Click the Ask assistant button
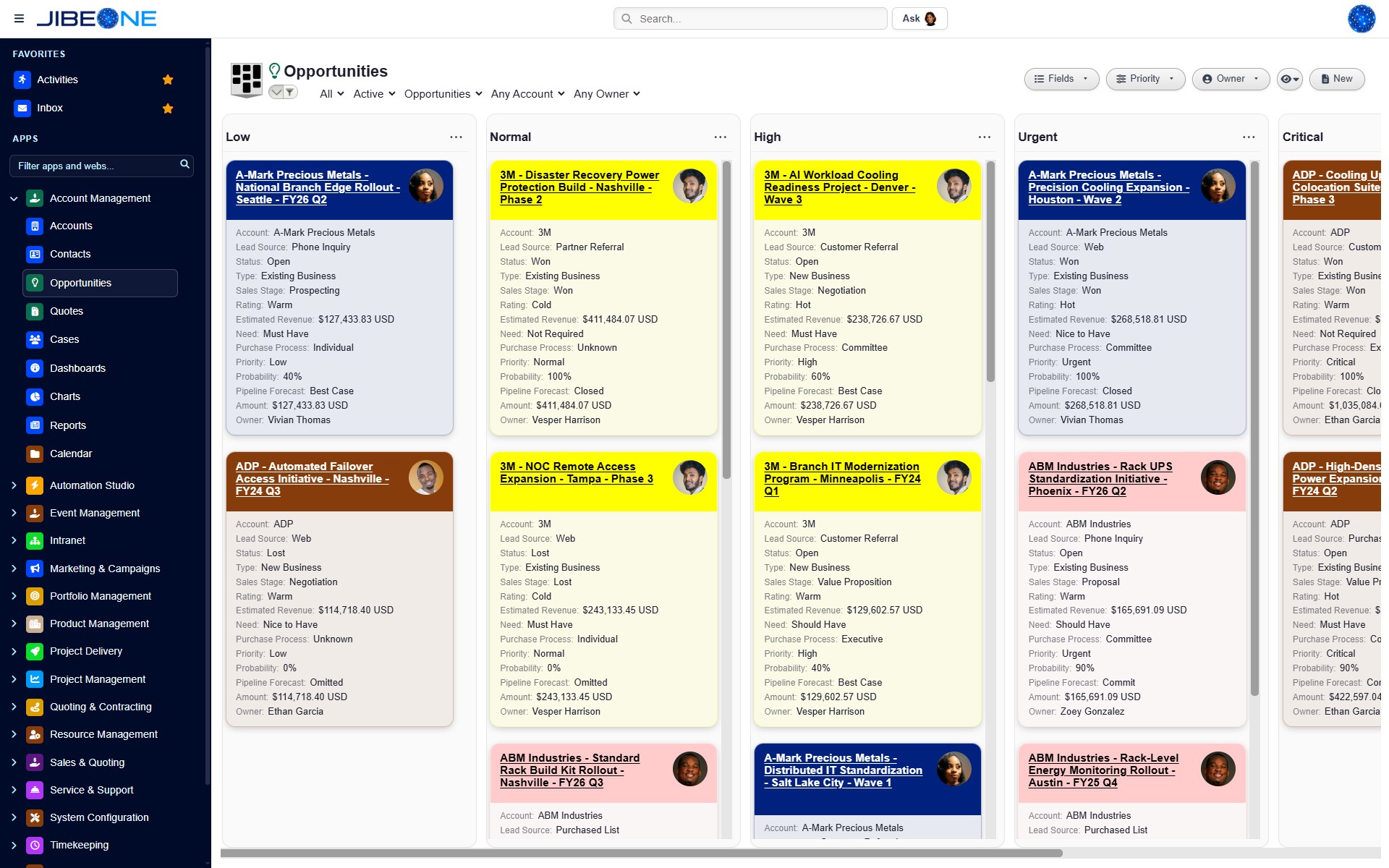 click(x=919, y=19)
